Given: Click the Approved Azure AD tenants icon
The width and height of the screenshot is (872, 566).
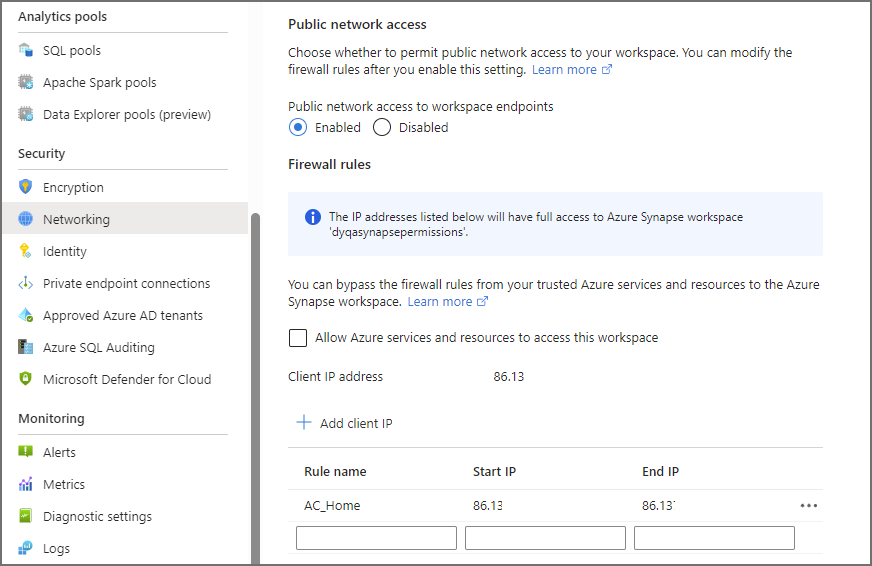Looking at the screenshot, I should pyautogui.click(x=26, y=315).
